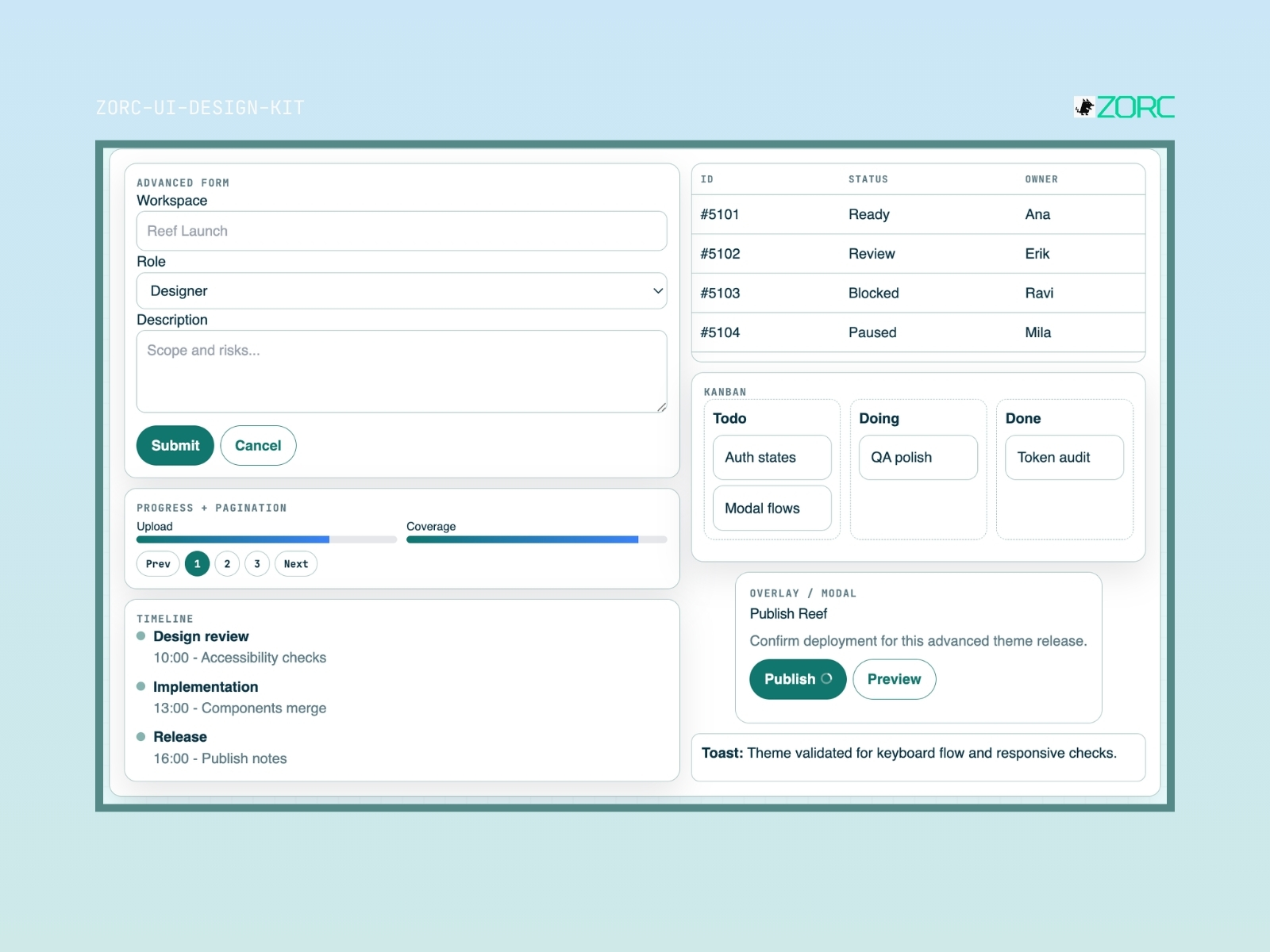Click the ZORC-UI-DESIGN-KIT title text
The image size is (1270, 952).
(x=200, y=108)
